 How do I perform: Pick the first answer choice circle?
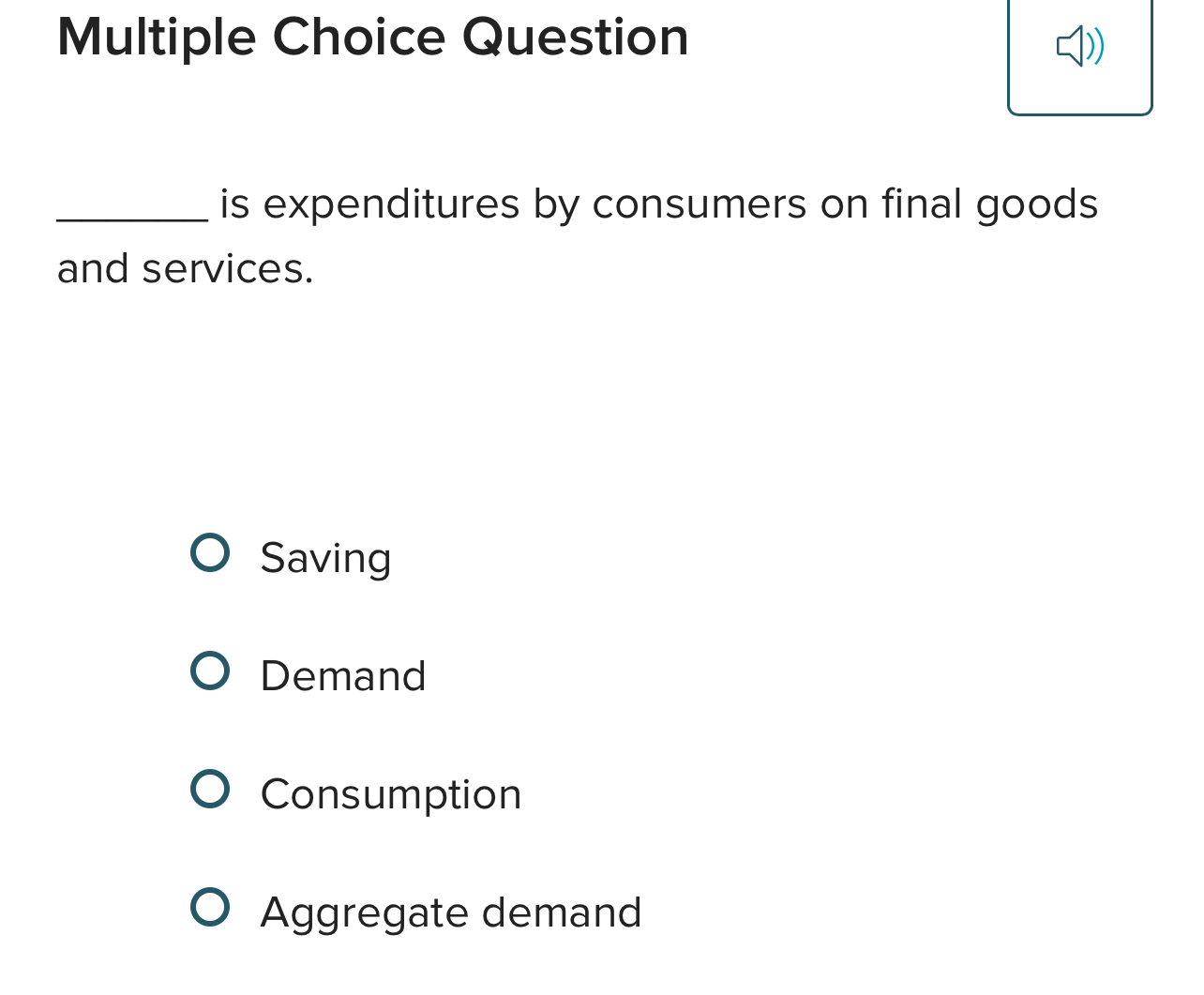211,553
